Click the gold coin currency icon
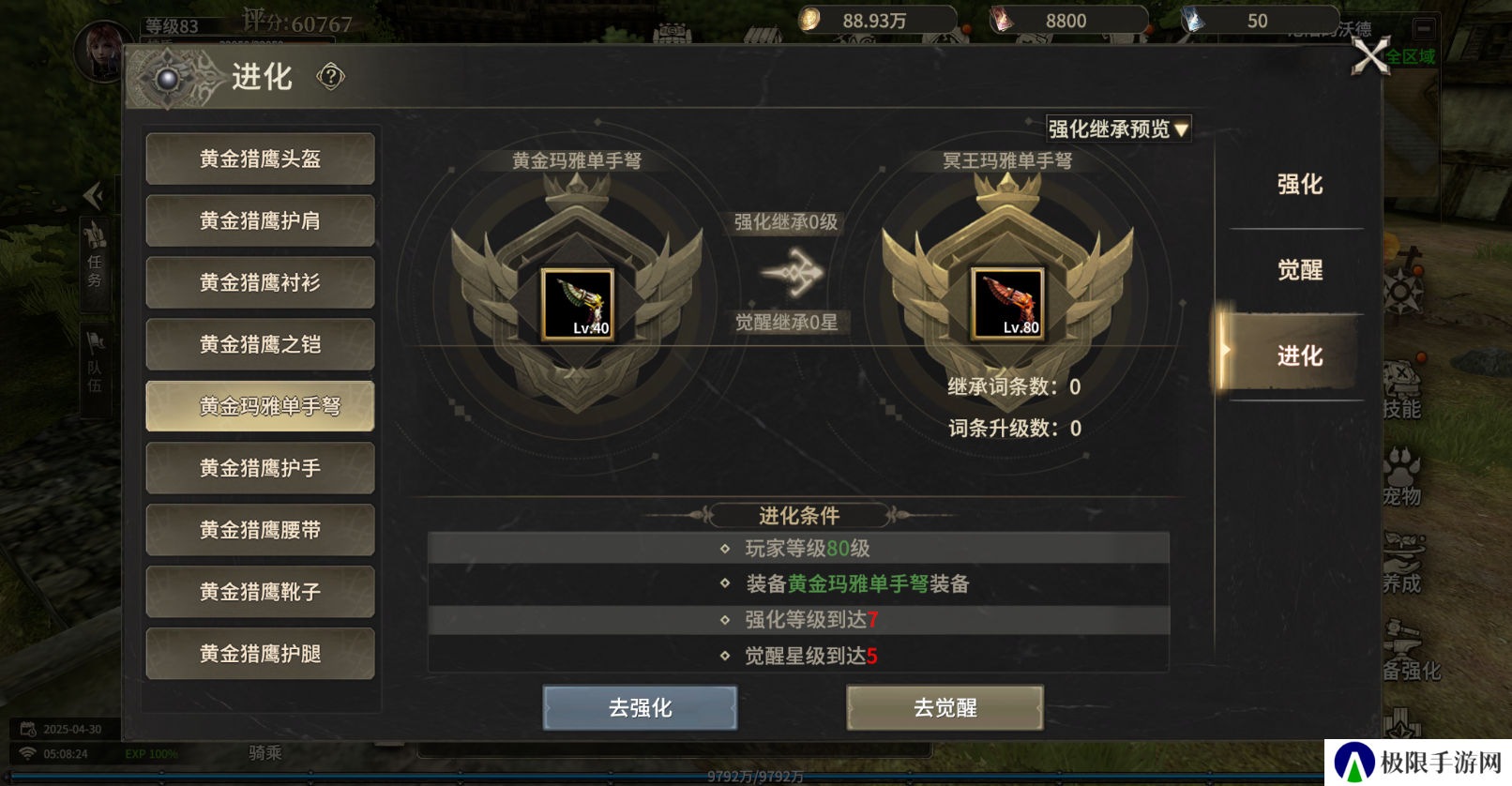The width and height of the screenshot is (1512, 786). (x=810, y=19)
